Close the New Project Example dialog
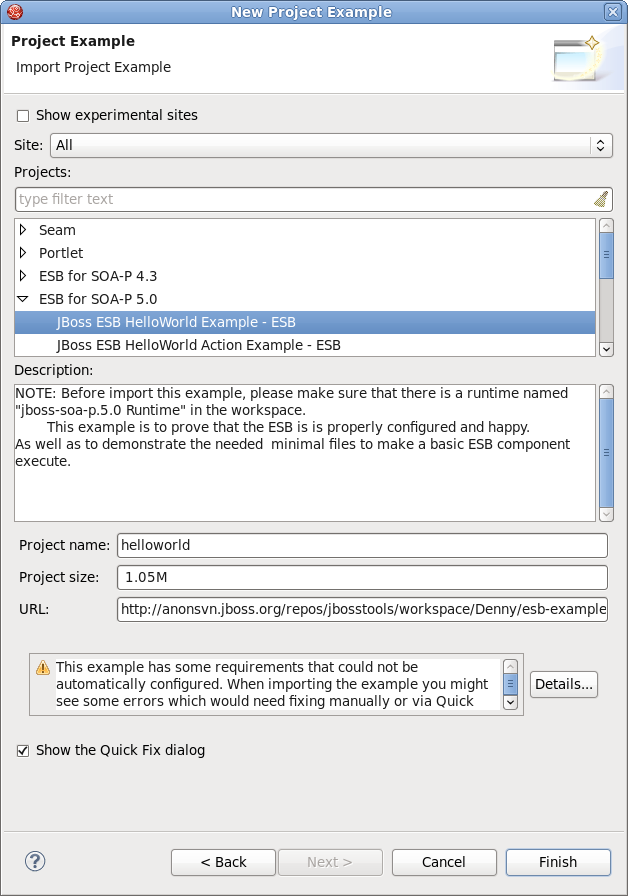Viewport: 628px width, 896px height. [x=613, y=11]
